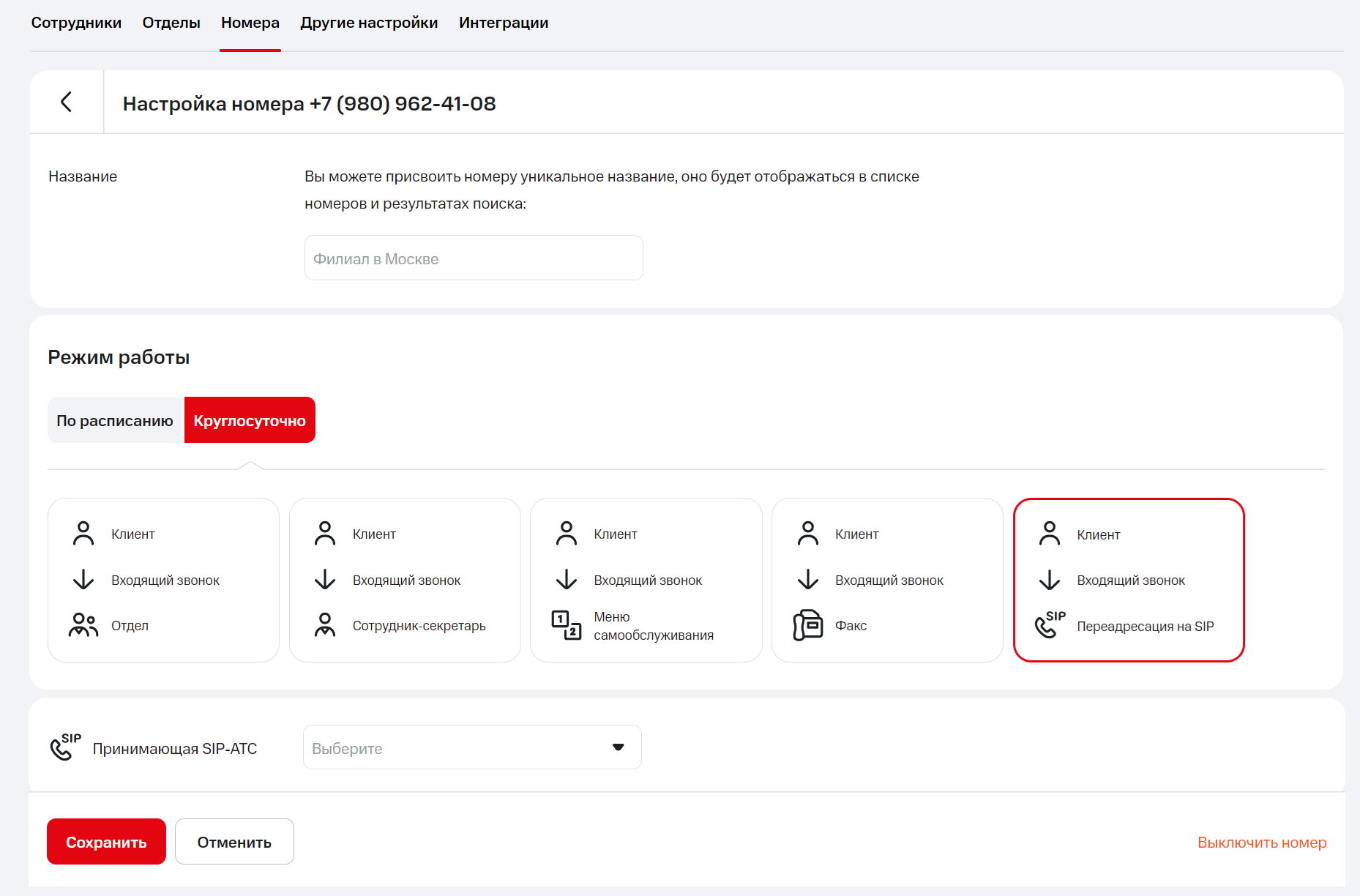The height and width of the screenshot is (896, 1360).
Task: Switch to Другие настройки tab
Action: tap(369, 23)
